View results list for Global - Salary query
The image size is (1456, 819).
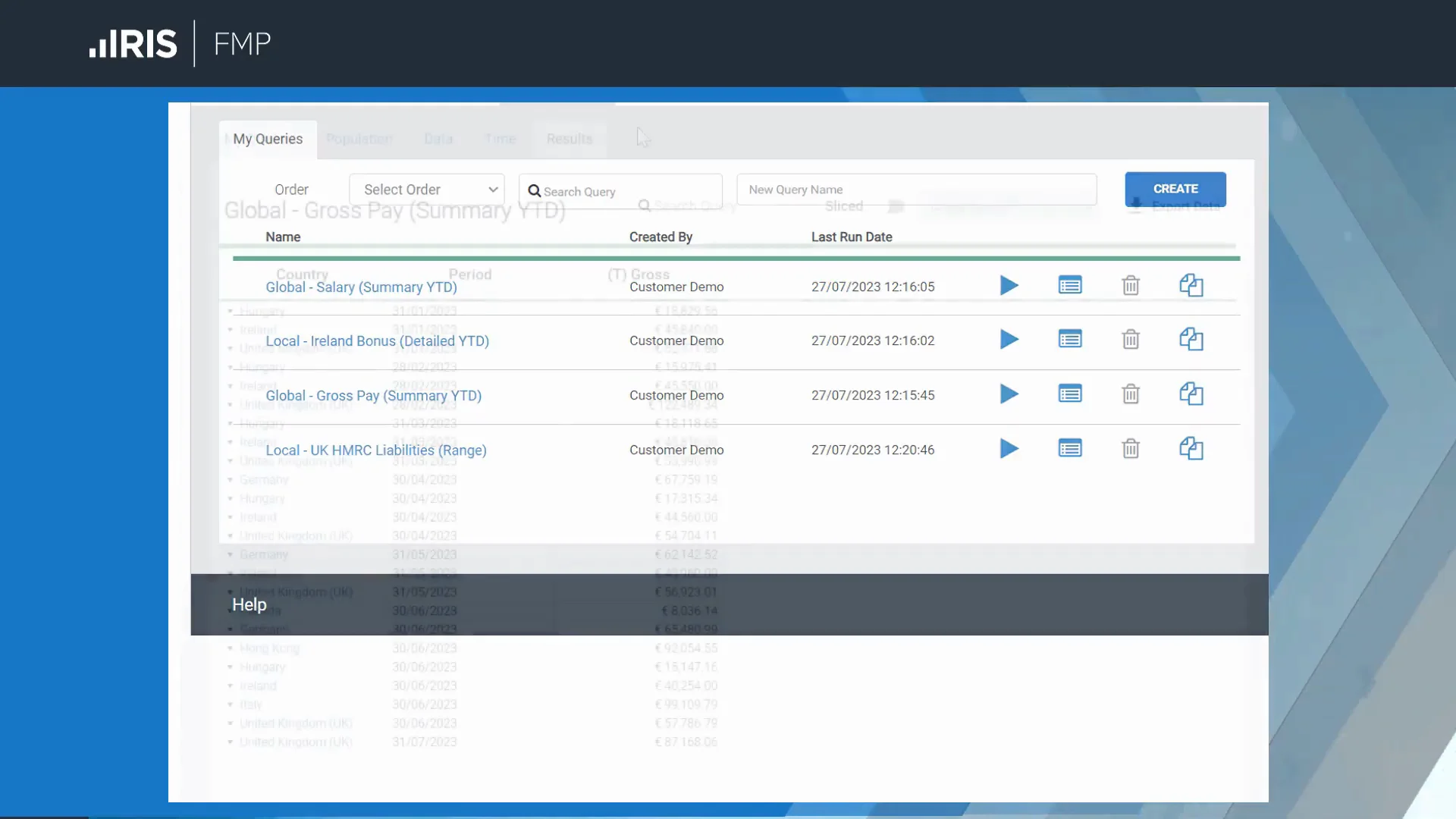point(1070,286)
